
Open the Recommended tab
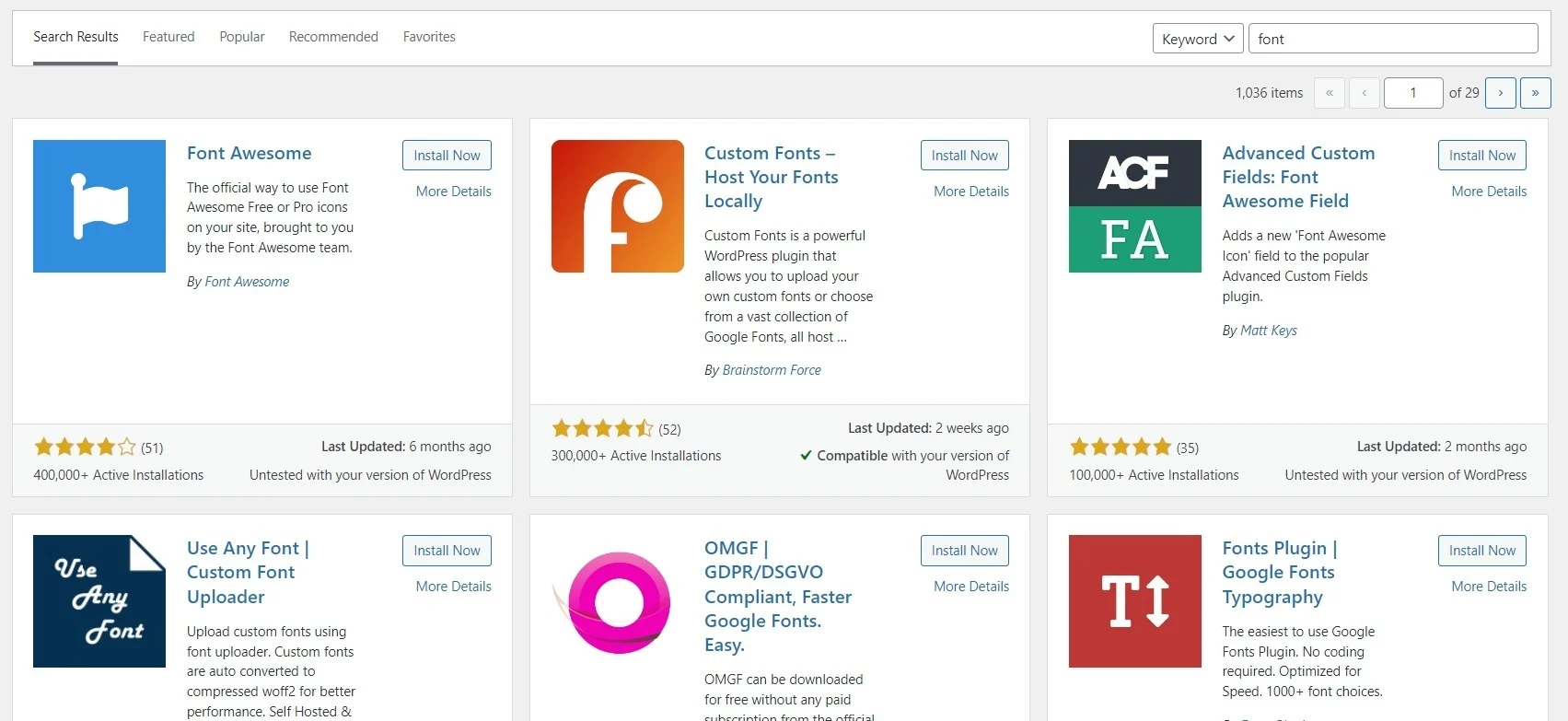point(333,37)
